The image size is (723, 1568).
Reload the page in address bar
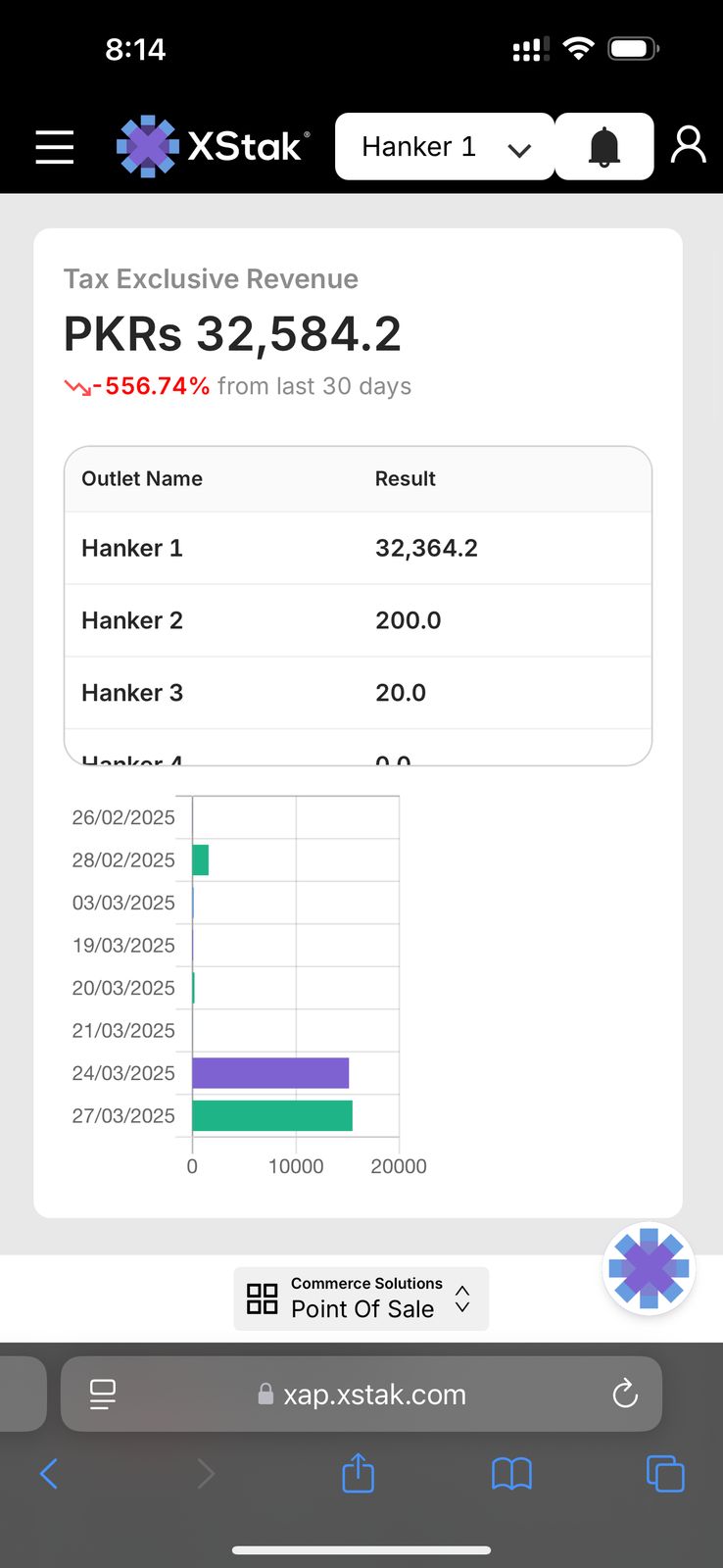point(624,1394)
